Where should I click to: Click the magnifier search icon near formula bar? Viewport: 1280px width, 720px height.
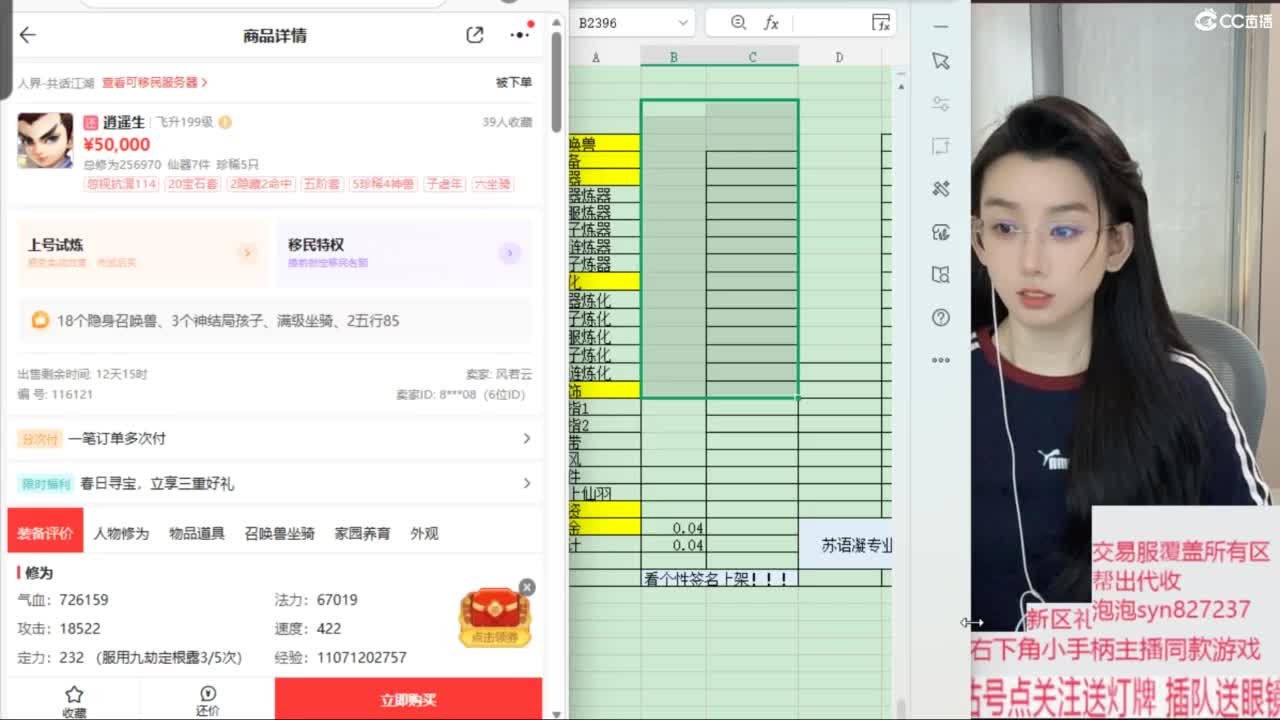(737, 21)
